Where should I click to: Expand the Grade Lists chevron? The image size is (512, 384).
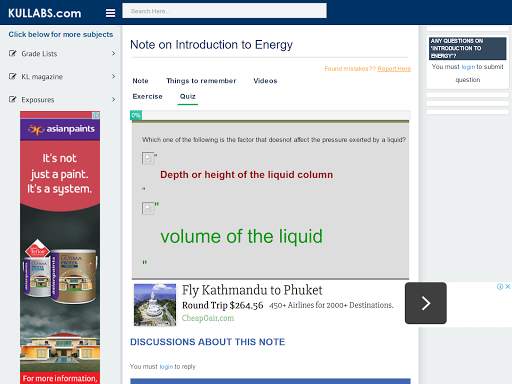(x=114, y=53)
